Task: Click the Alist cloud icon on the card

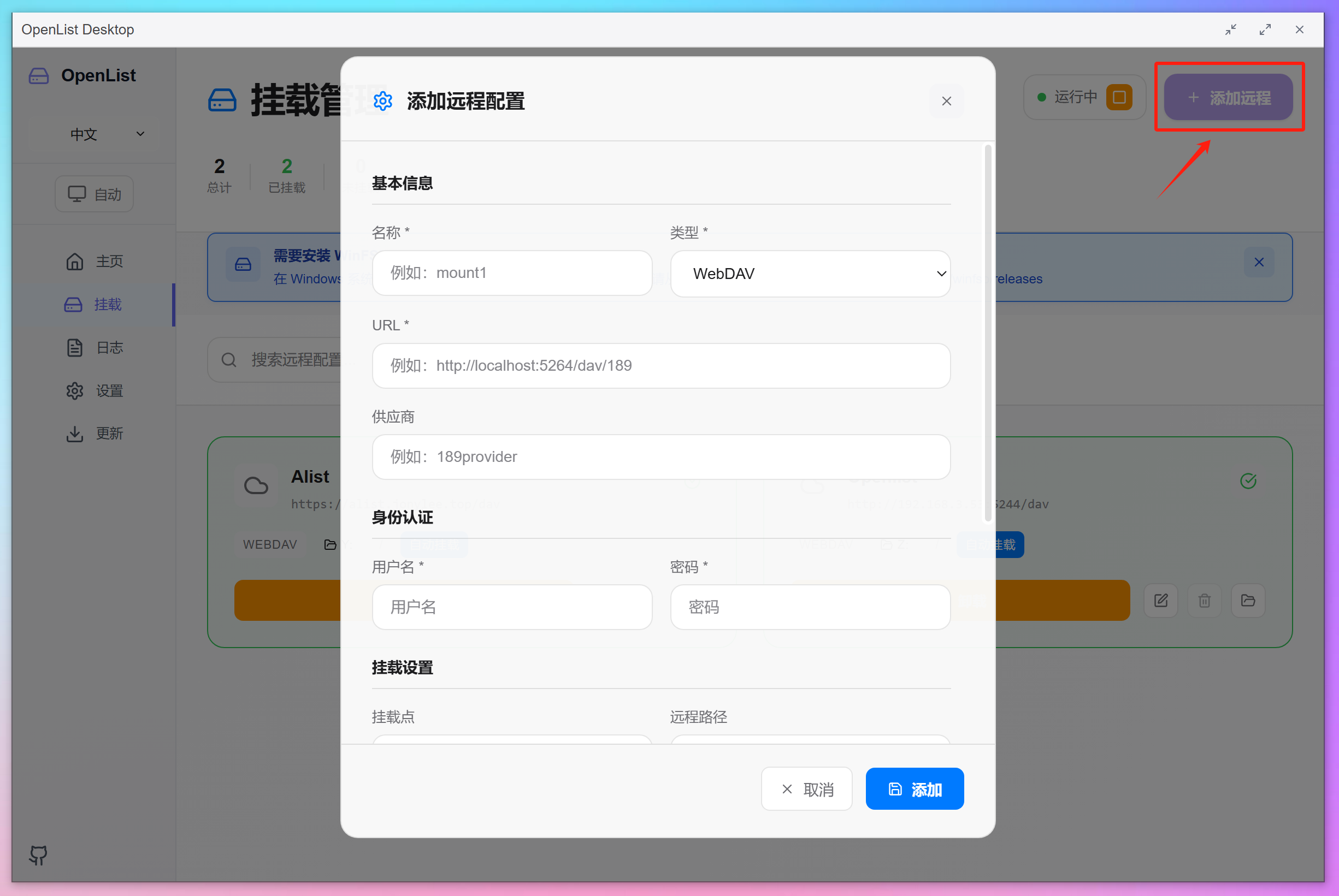Action: pyautogui.click(x=257, y=485)
